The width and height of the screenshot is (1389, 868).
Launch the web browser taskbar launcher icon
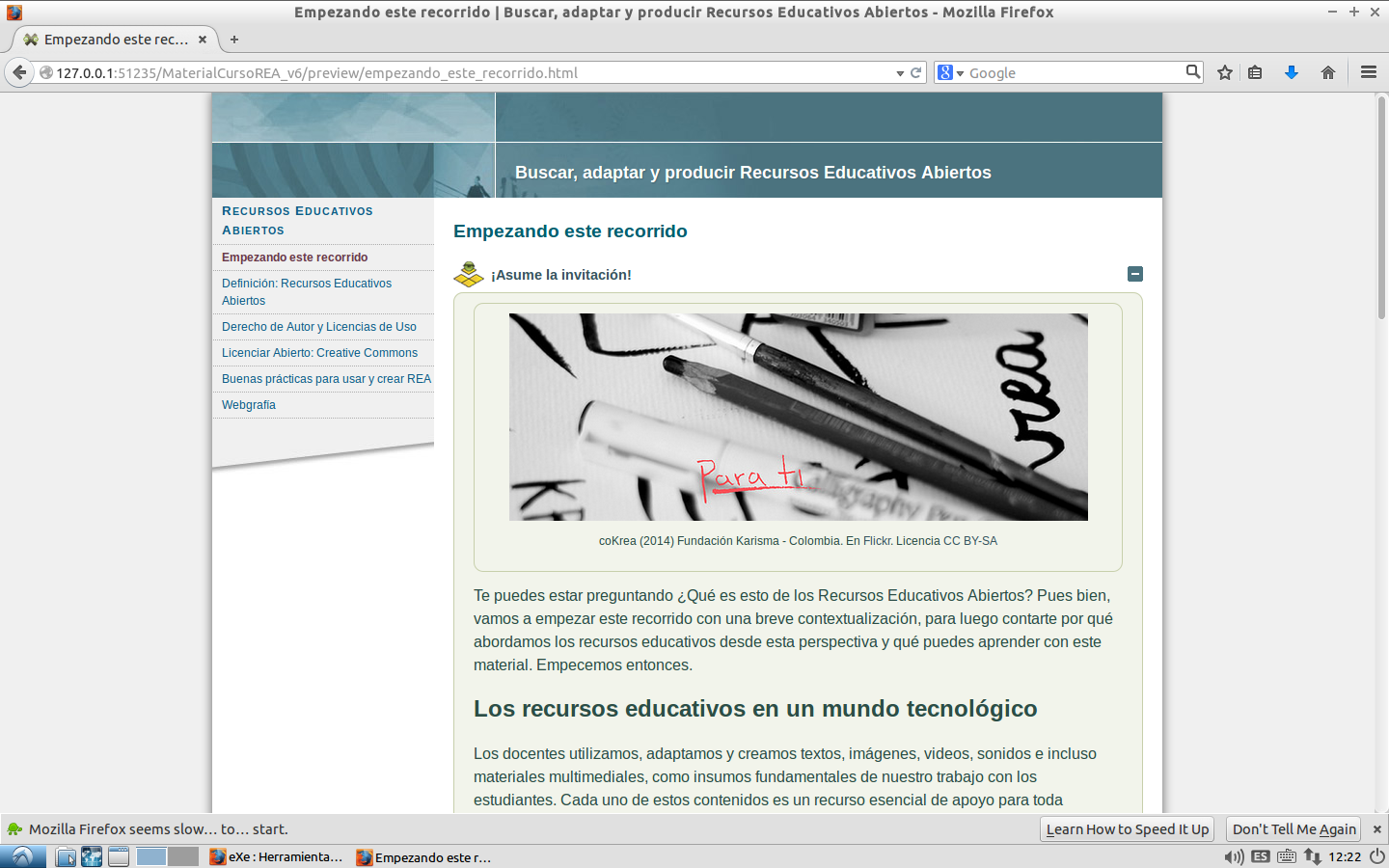(x=92, y=856)
